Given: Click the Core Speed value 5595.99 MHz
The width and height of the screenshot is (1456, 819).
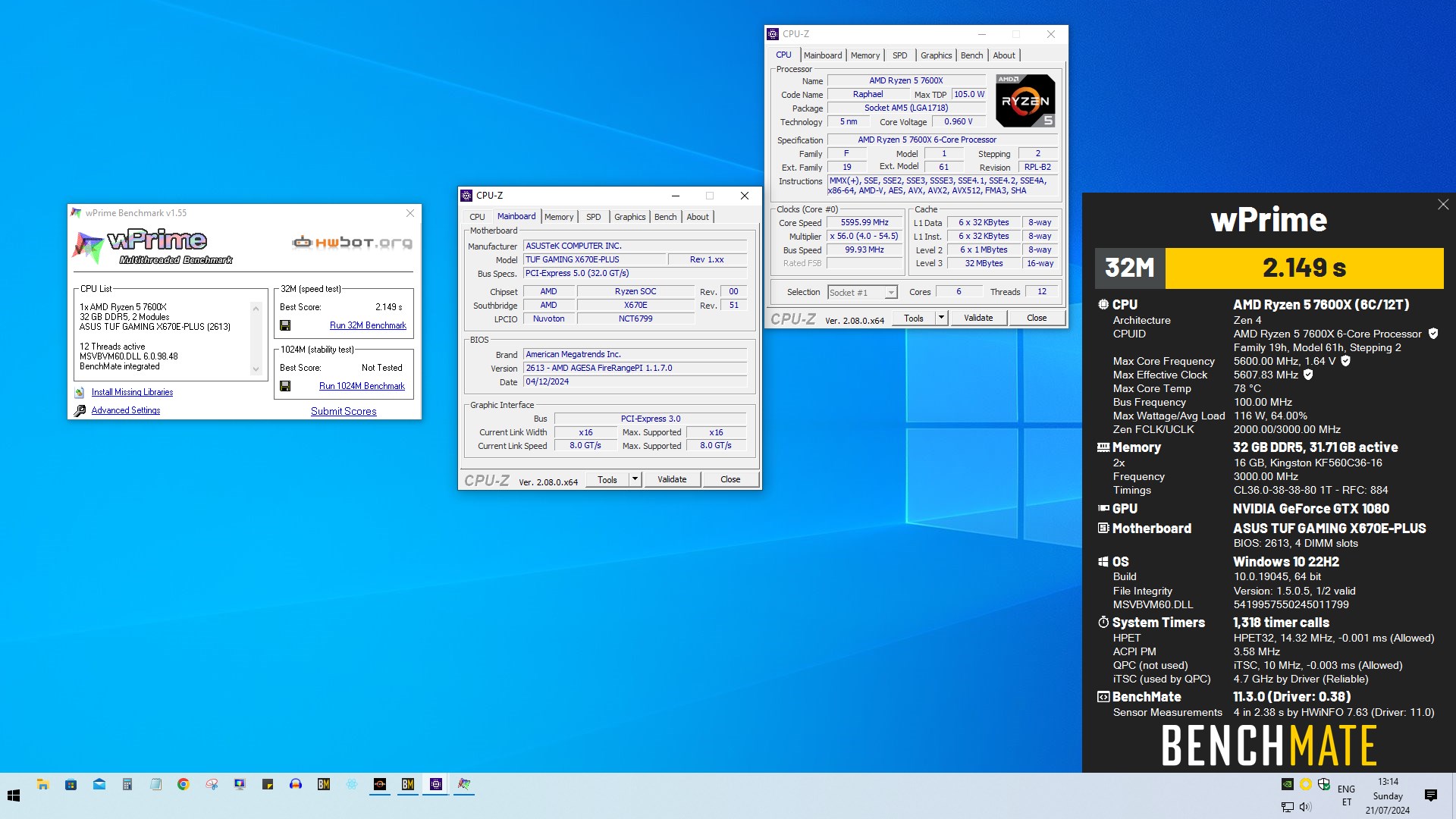Looking at the screenshot, I should pos(864,222).
